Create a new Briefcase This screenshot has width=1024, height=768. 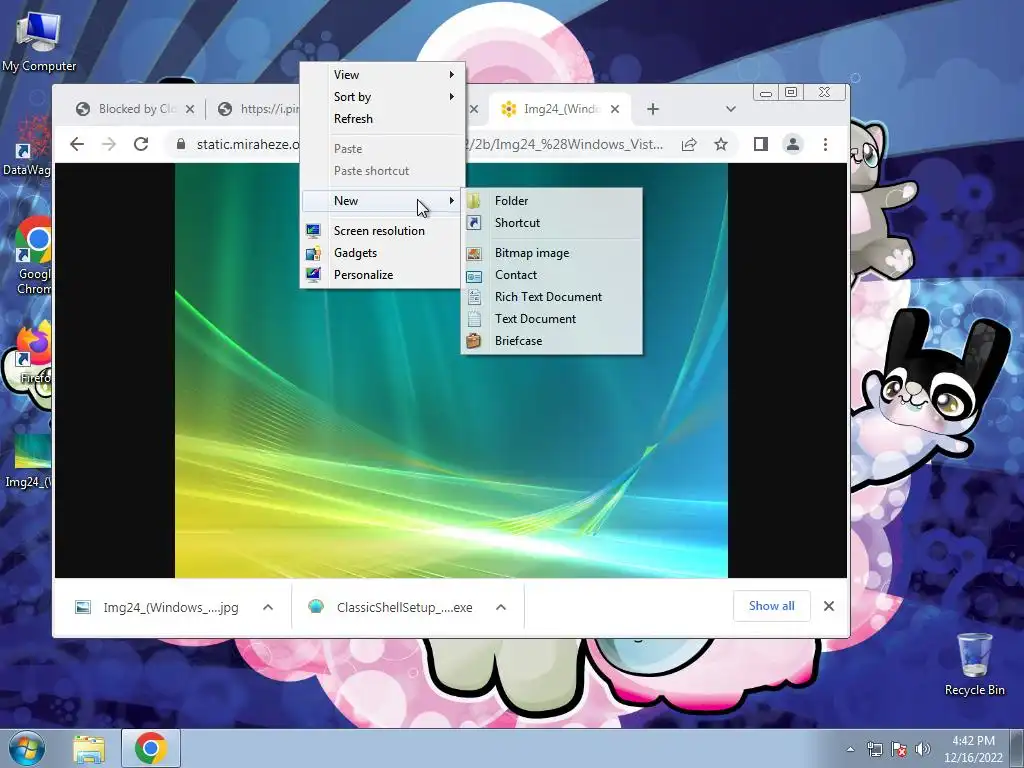pos(551,341)
